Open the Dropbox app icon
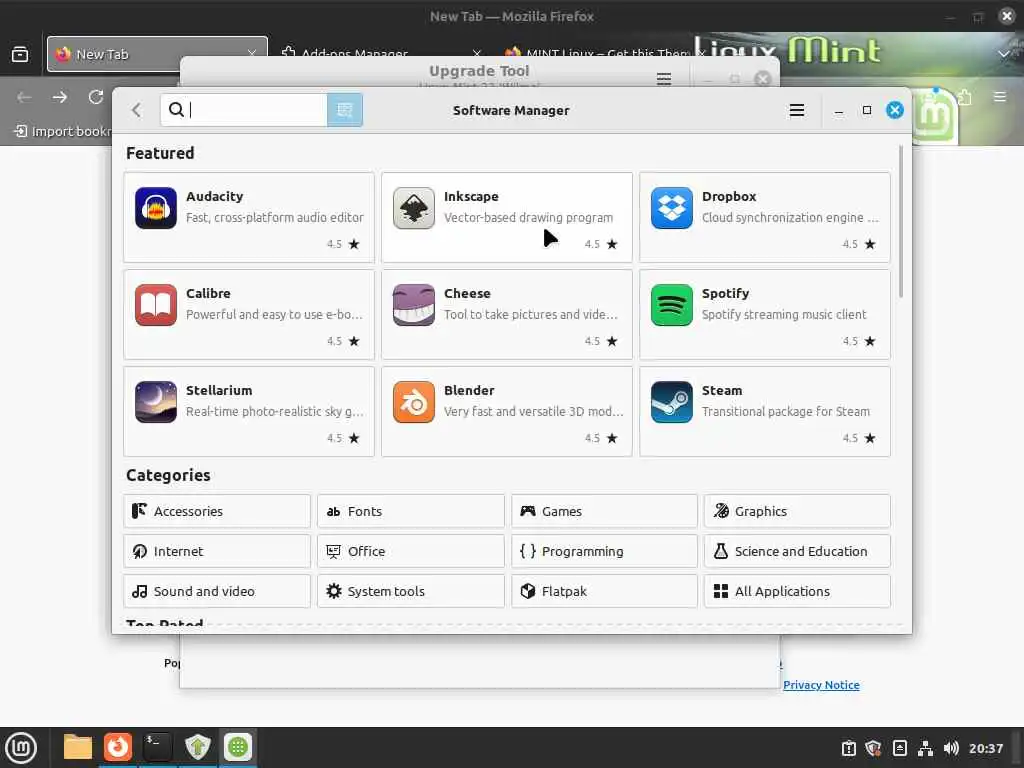This screenshot has height=768, width=1024. tap(671, 208)
